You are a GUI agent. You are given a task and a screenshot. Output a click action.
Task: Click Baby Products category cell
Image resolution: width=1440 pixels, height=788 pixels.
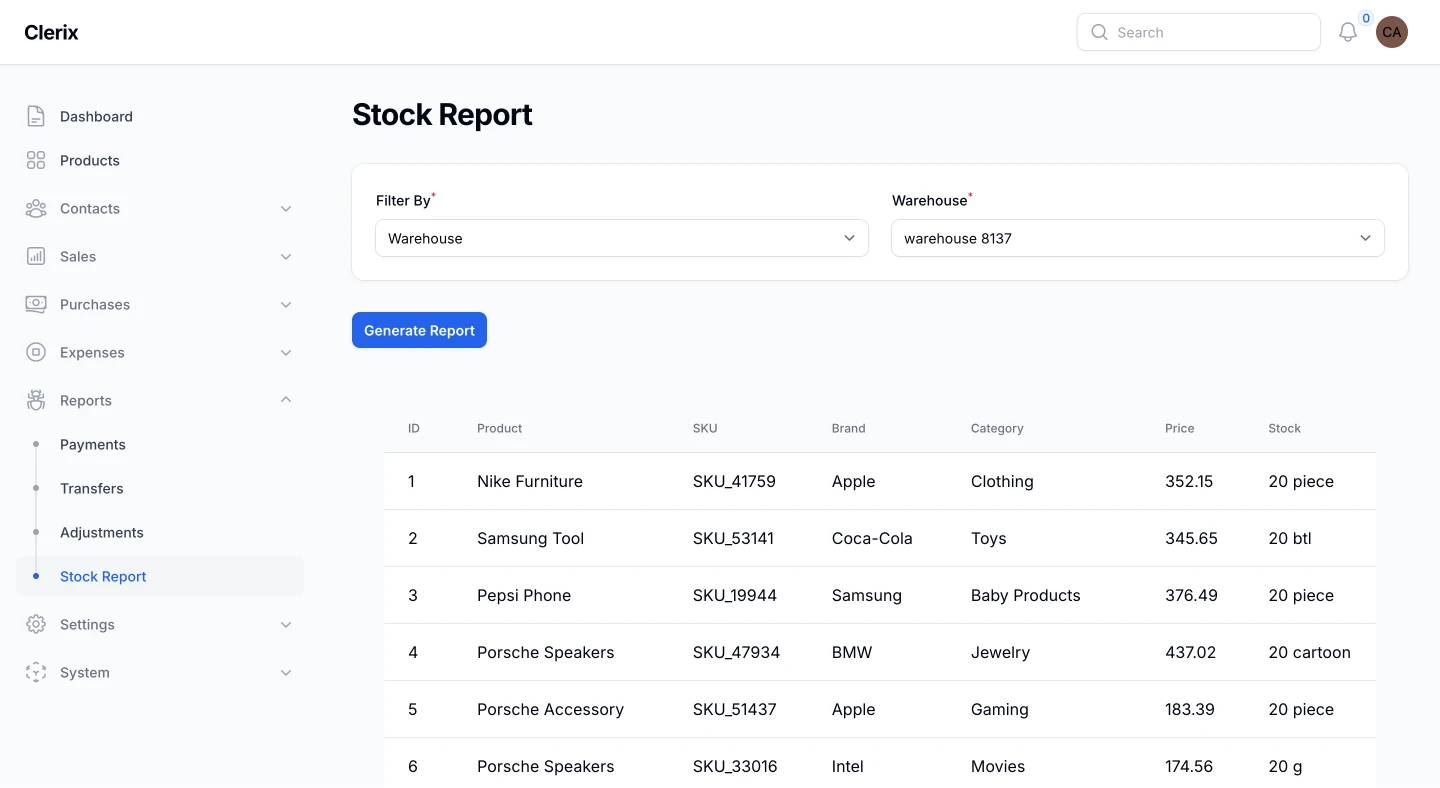pyautogui.click(x=1026, y=595)
